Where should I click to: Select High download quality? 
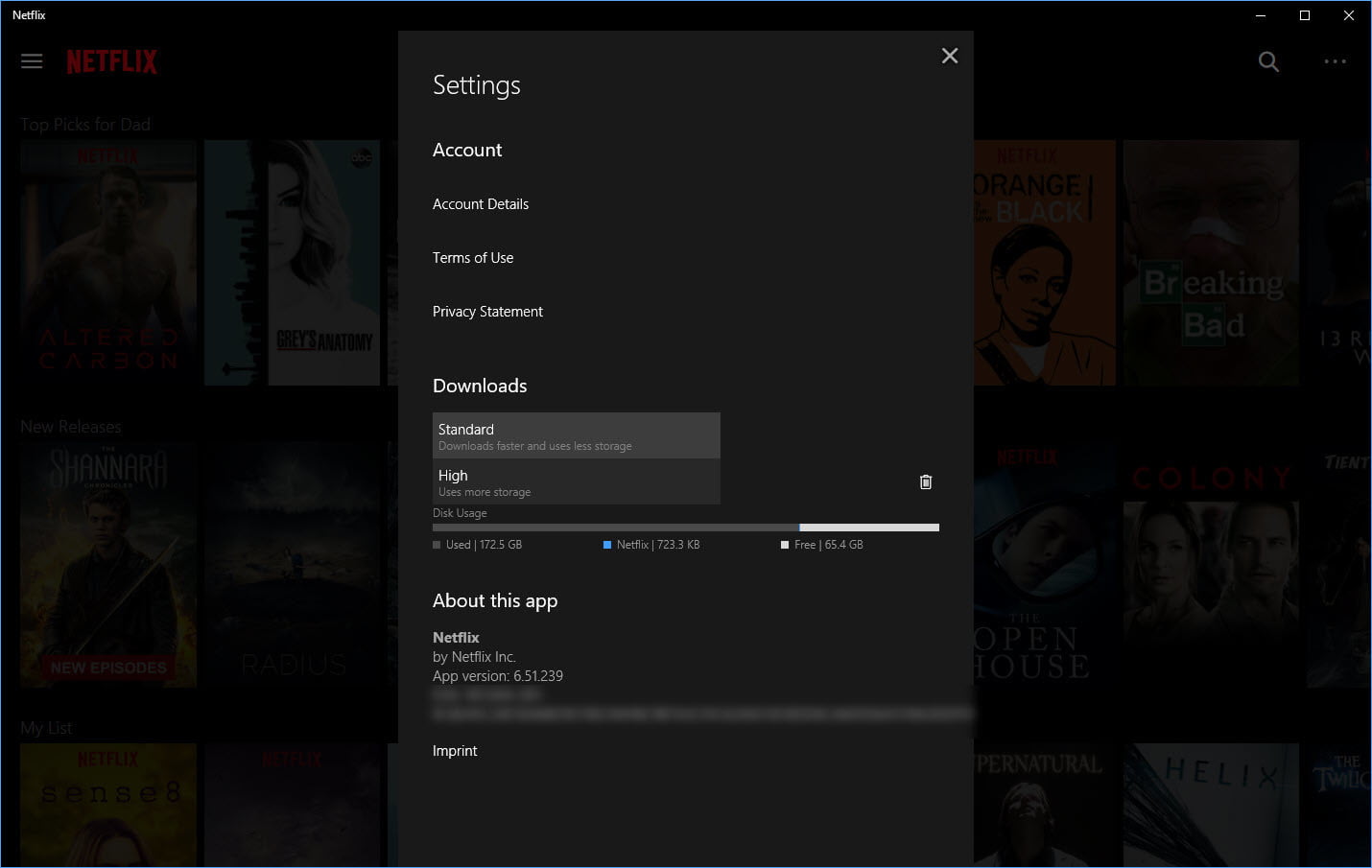(x=576, y=481)
